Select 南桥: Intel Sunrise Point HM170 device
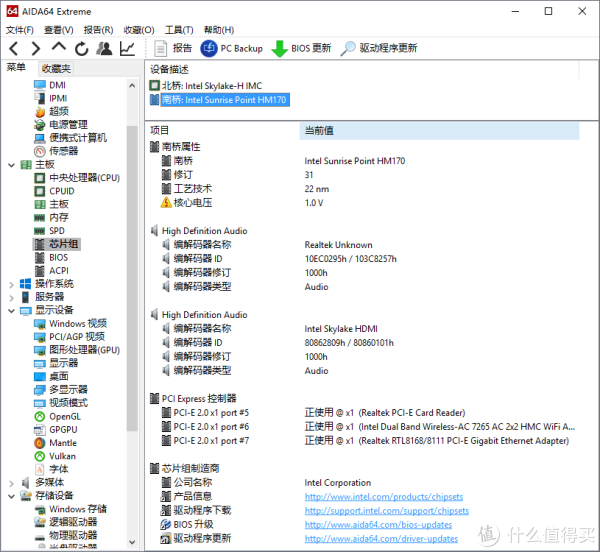Viewport: 600px width, 552px height. (219, 100)
